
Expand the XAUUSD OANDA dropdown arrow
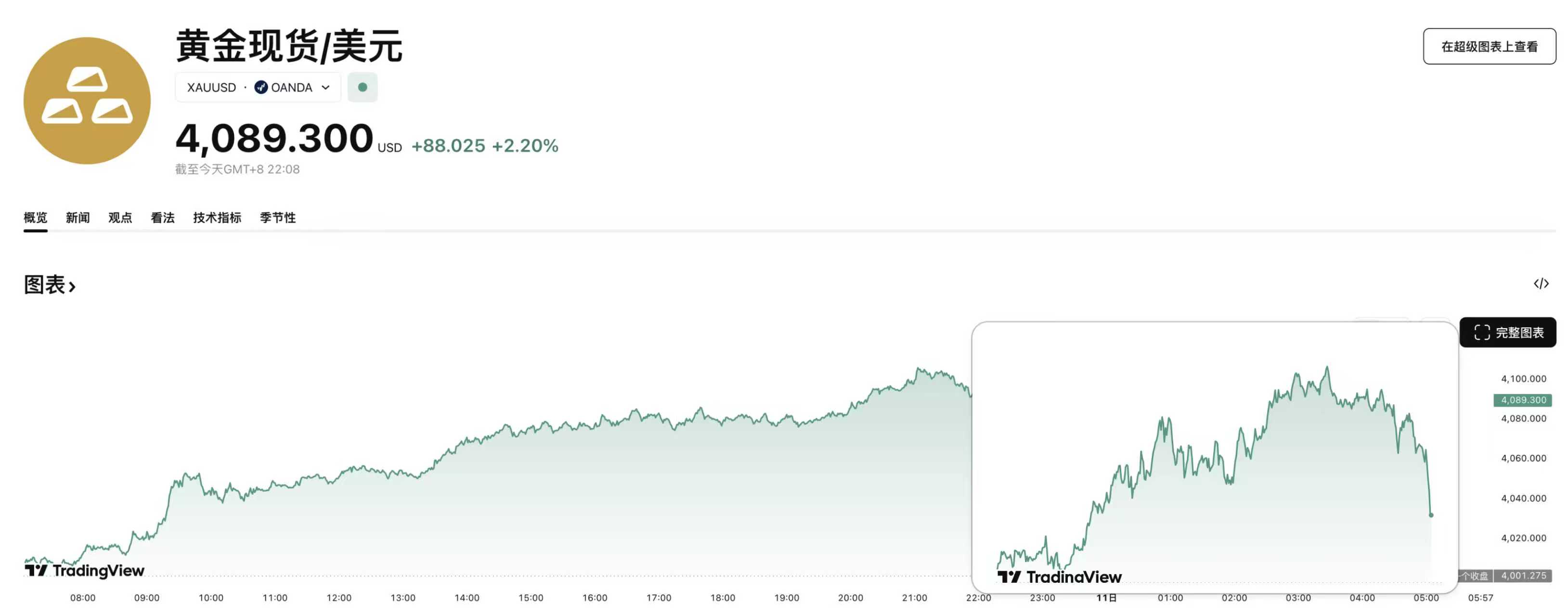click(325, 87)
